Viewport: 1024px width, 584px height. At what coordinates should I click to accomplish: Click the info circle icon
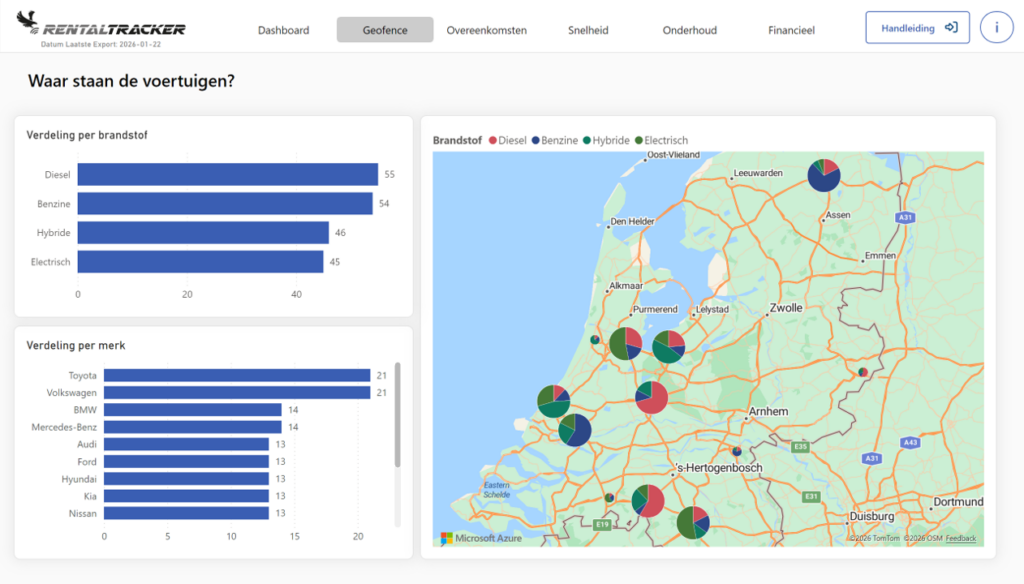click(996, 27)
